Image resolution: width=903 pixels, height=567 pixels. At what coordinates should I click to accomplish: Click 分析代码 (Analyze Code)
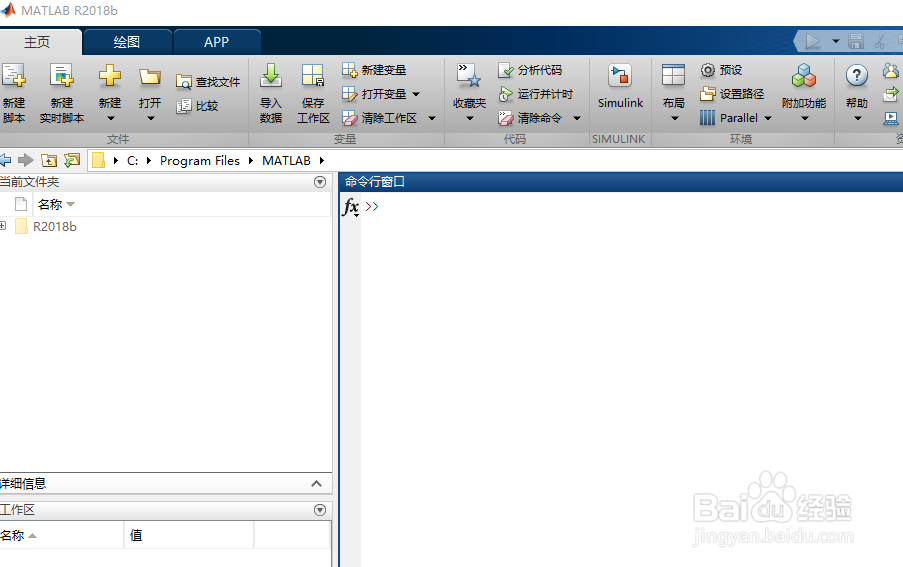click(530, 70)
